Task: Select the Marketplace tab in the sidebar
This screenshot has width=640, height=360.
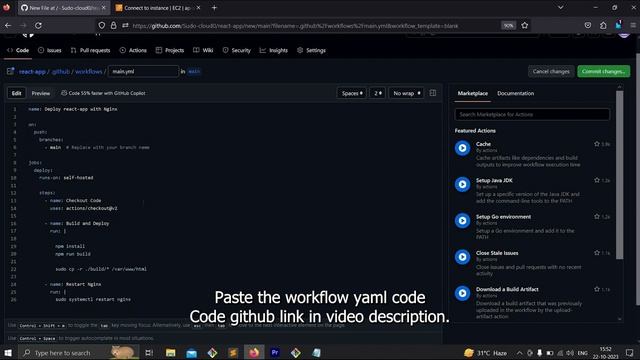Action: [x=472, y=93]
